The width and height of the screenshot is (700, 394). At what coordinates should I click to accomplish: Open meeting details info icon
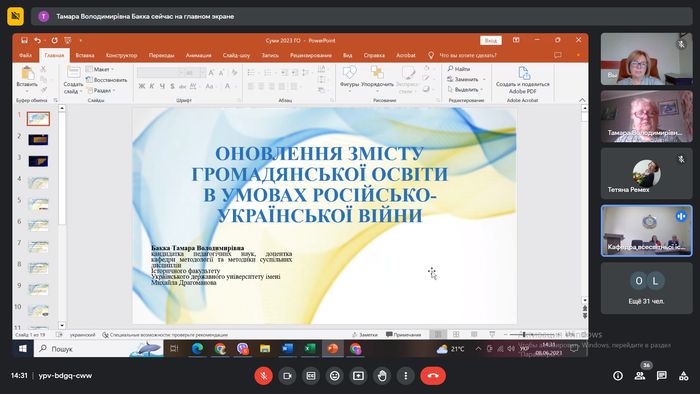[618, 376]
